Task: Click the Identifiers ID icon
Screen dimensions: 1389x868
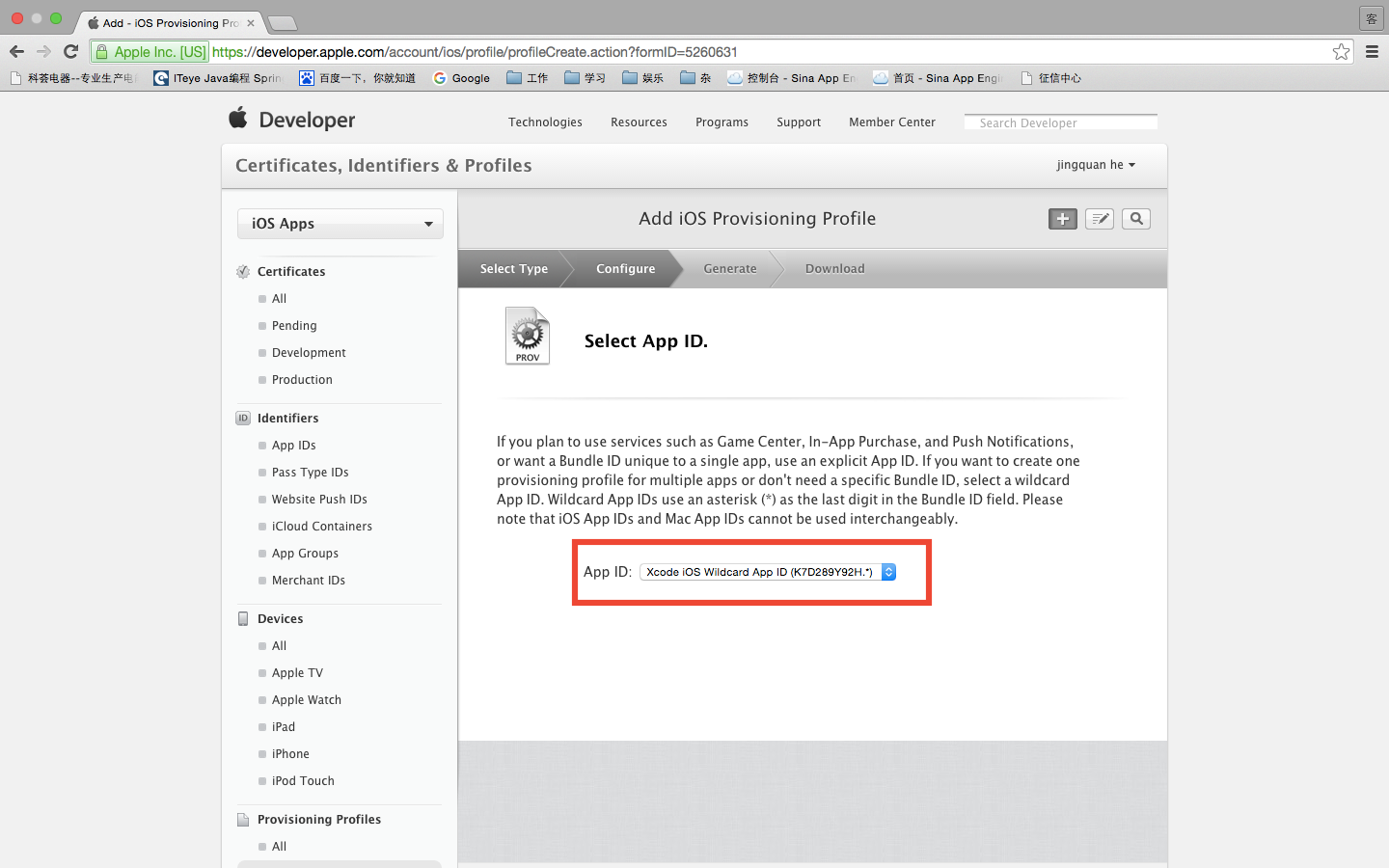Action: click(x=243, y=419)
